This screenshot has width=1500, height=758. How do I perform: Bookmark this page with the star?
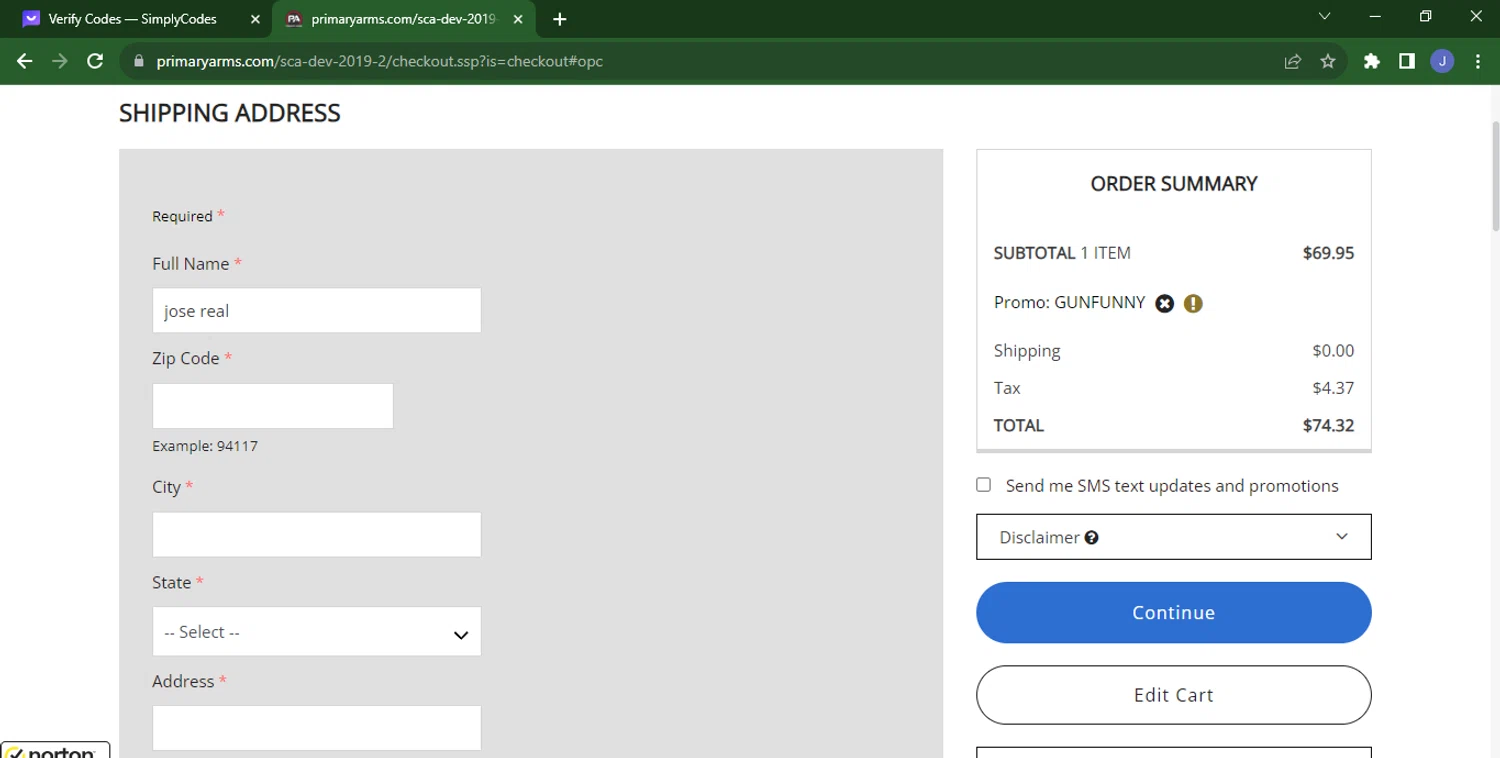pos(1328,61)
